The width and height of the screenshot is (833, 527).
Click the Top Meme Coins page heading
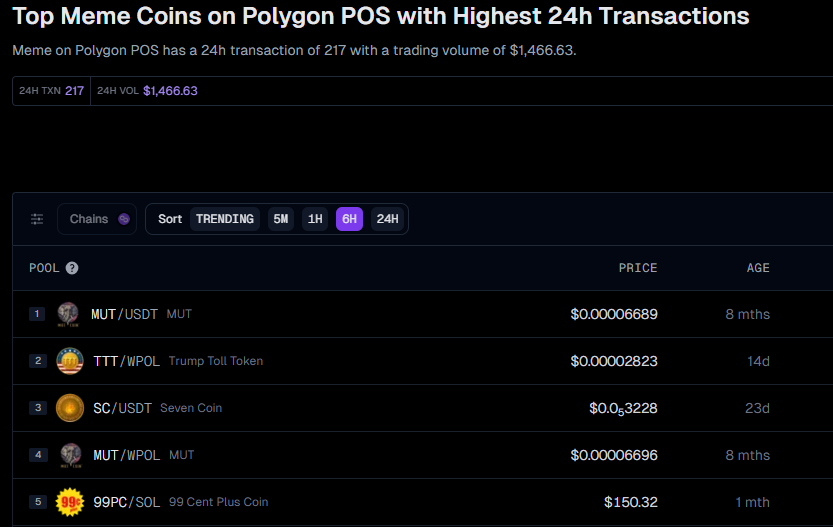point(380,16)
